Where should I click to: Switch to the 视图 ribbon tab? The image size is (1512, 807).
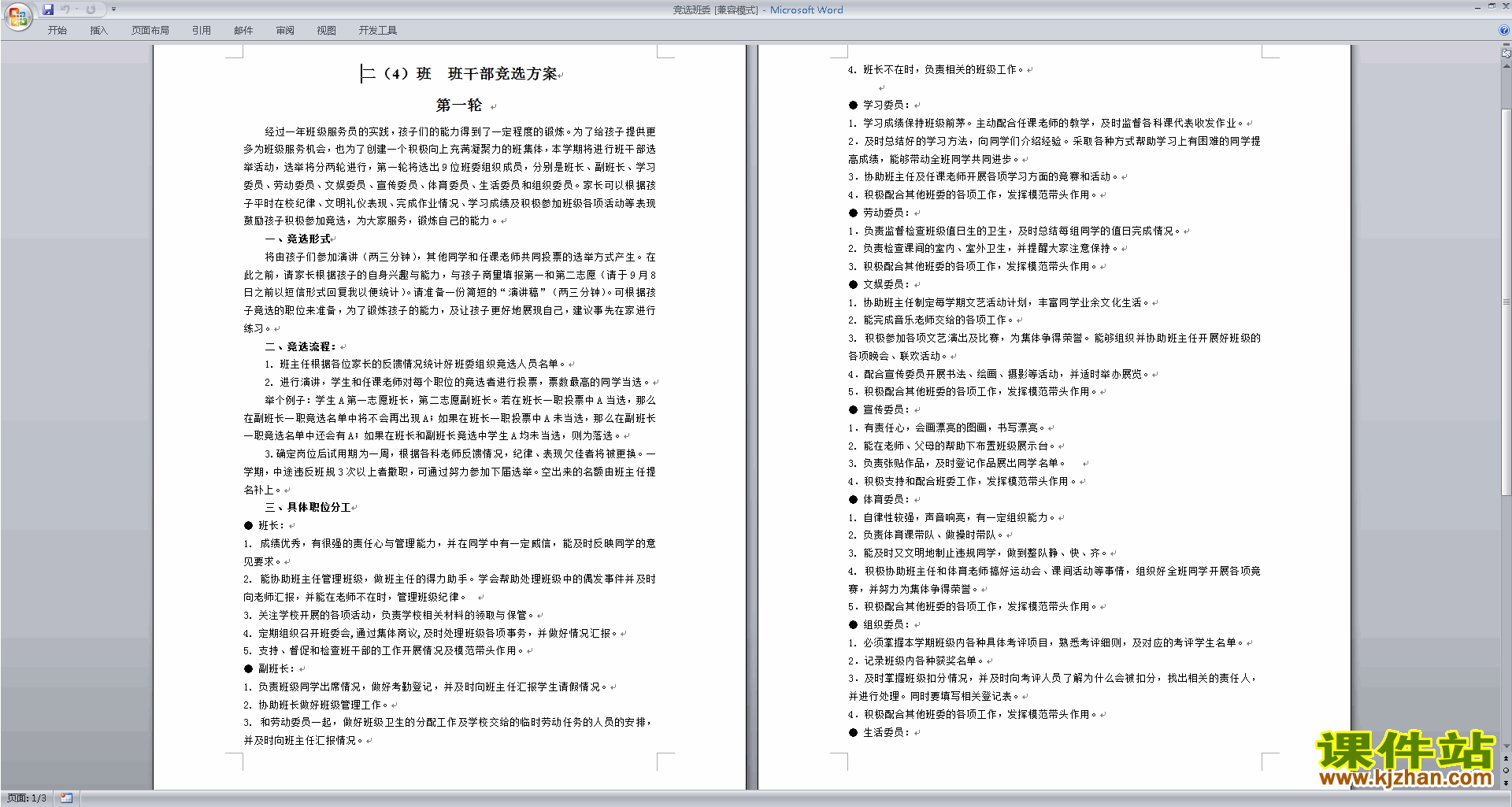coord(326,31)
